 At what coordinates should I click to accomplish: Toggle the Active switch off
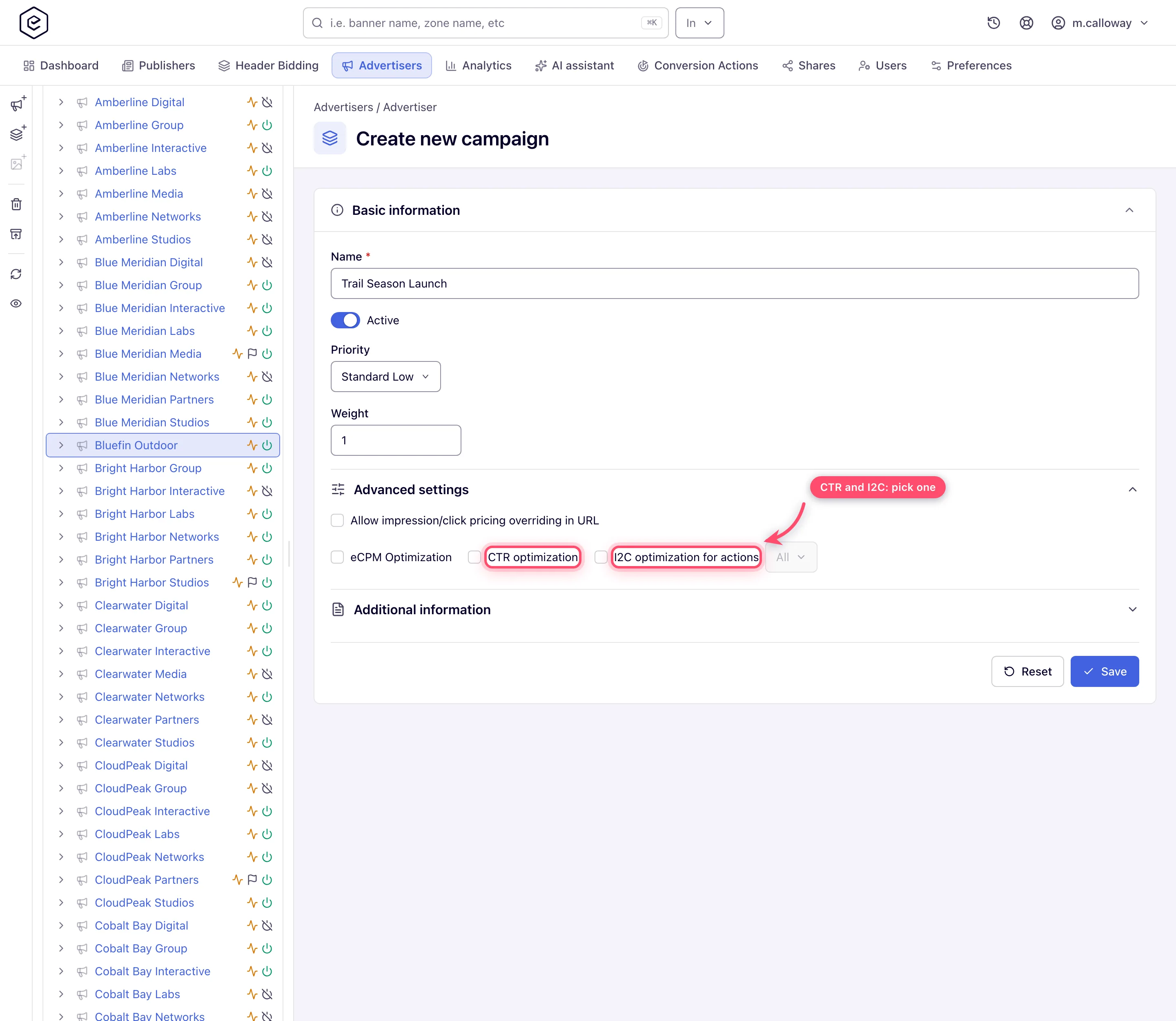pyautogui.click(x=345, y=320)
